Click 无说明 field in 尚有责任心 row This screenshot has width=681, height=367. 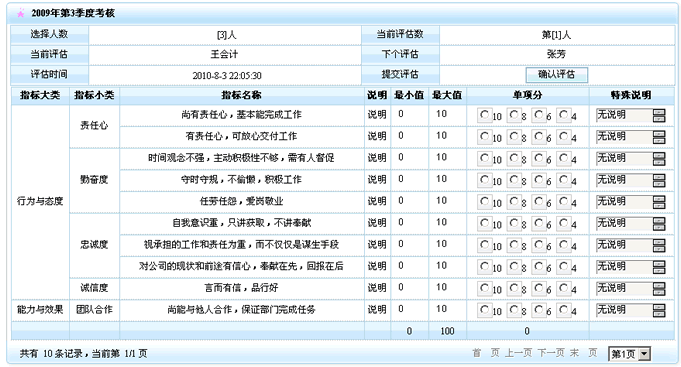click(x=624, y=115)
